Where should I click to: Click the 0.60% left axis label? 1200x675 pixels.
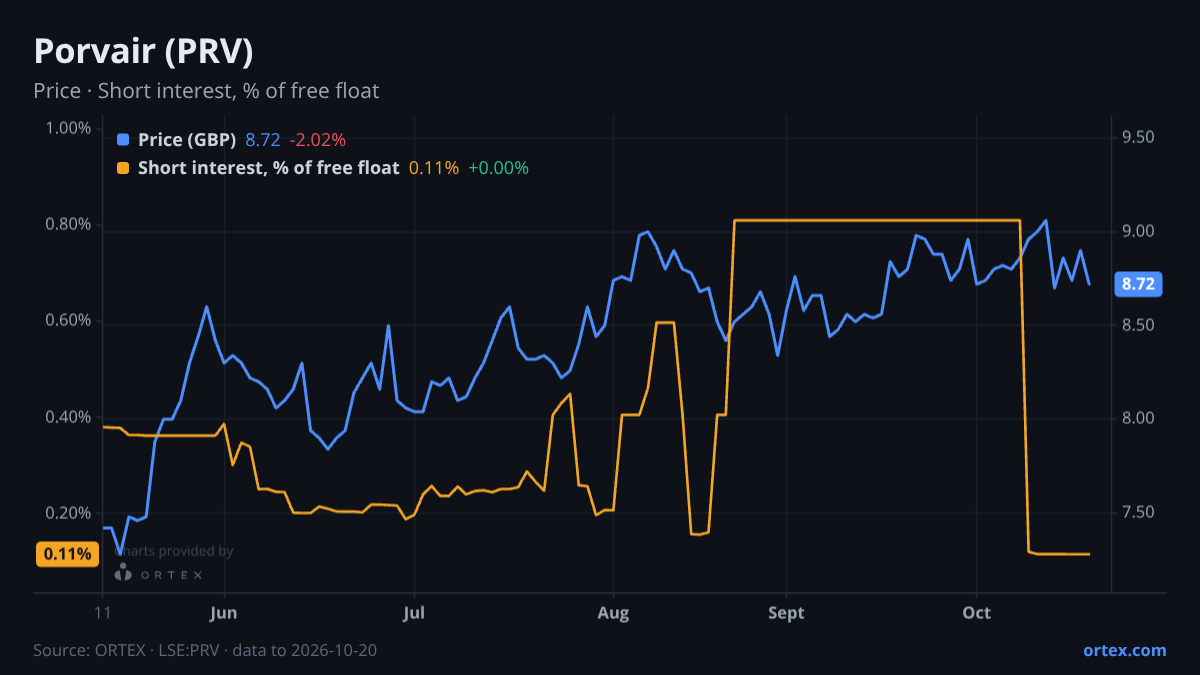click(x=69, y=321)
